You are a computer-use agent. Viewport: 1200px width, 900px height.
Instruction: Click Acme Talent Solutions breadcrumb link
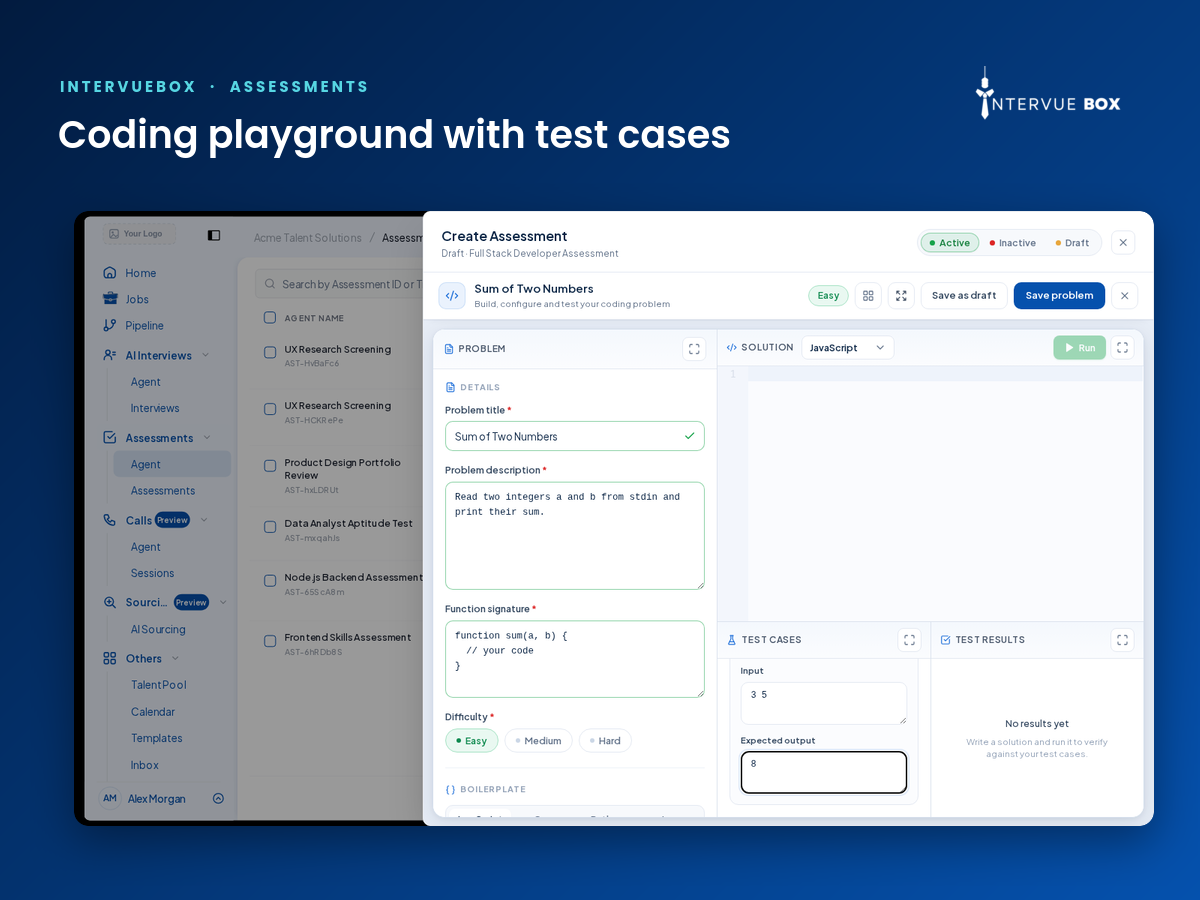[x=308, y=238]
